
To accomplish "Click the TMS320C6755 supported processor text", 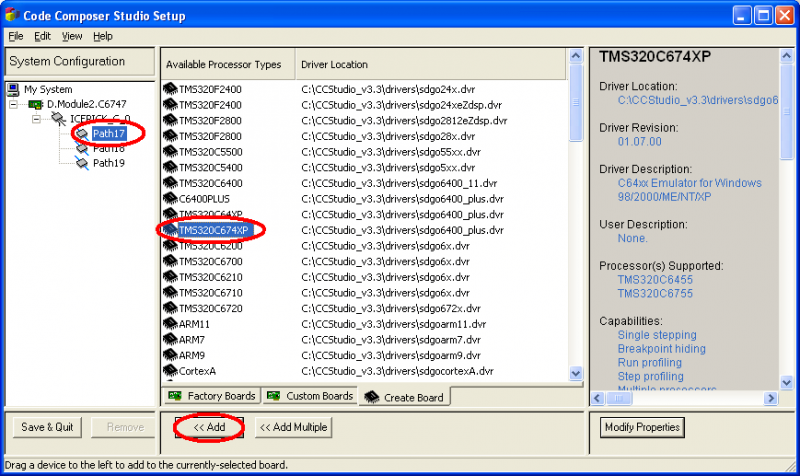I will (655, 293).
